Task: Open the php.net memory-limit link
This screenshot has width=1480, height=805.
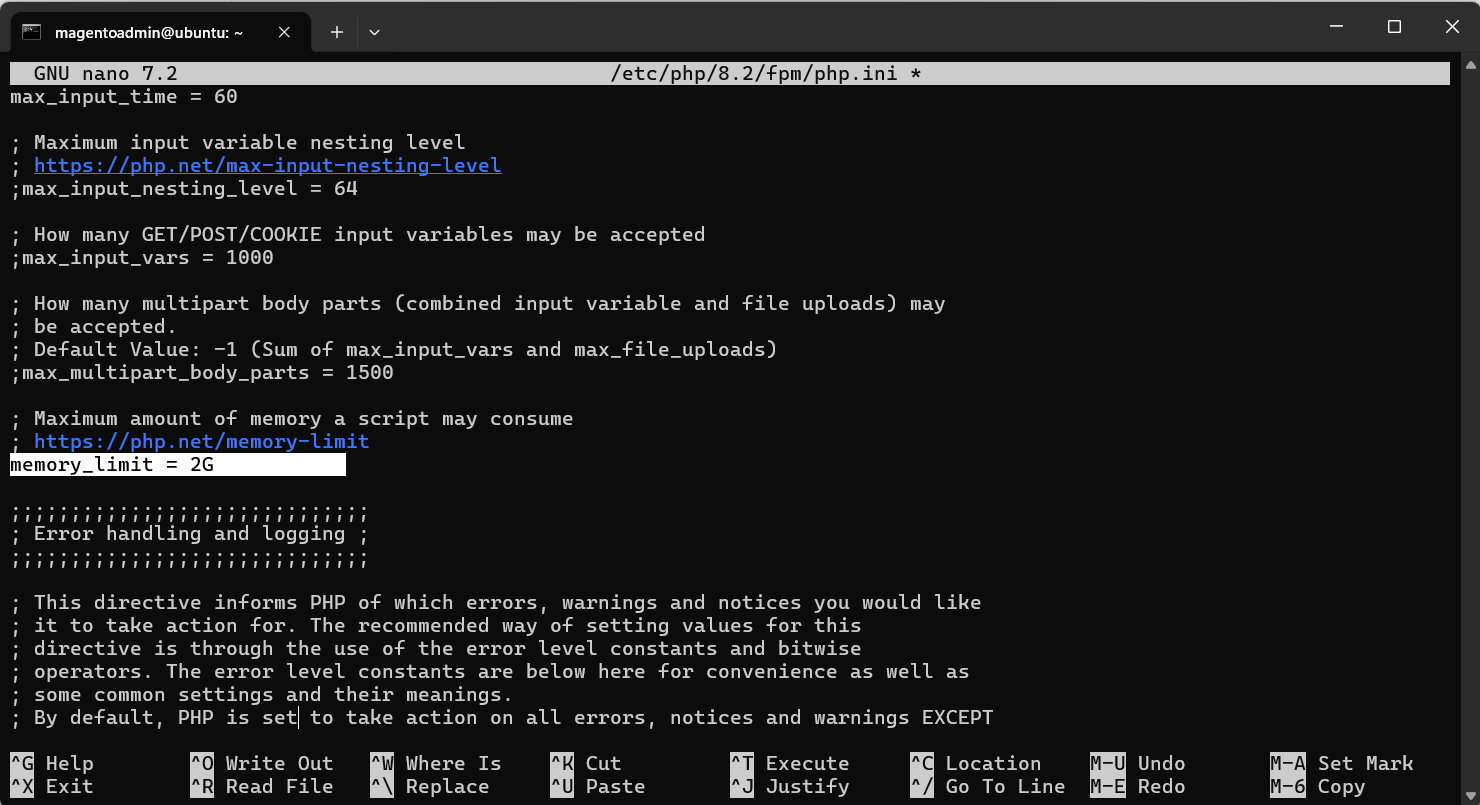Action: [201, 441]
